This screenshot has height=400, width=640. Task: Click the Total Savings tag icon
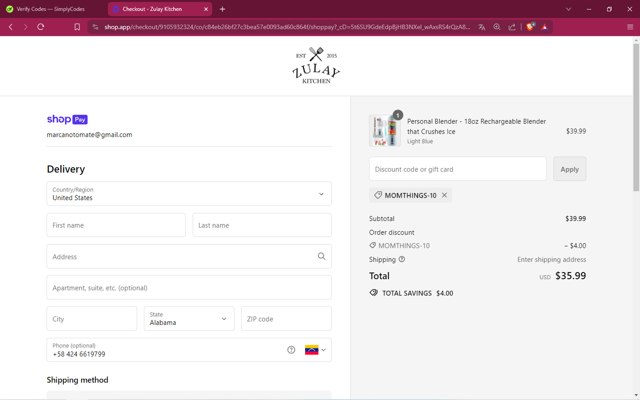coord(373,293)
